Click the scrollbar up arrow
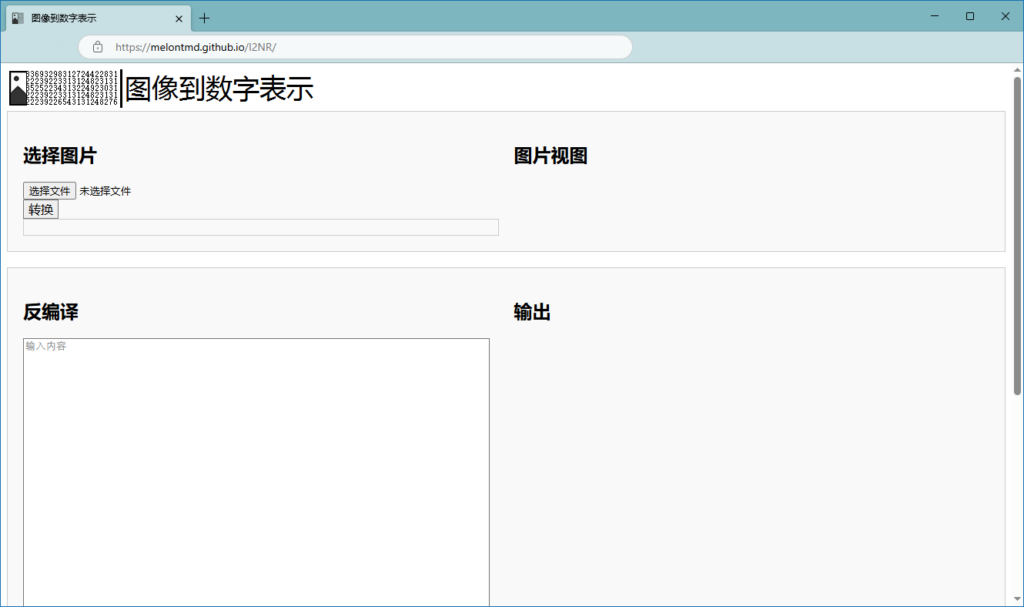The width and height of the screenshot is (1024, 607). (x=1017, y=70)
